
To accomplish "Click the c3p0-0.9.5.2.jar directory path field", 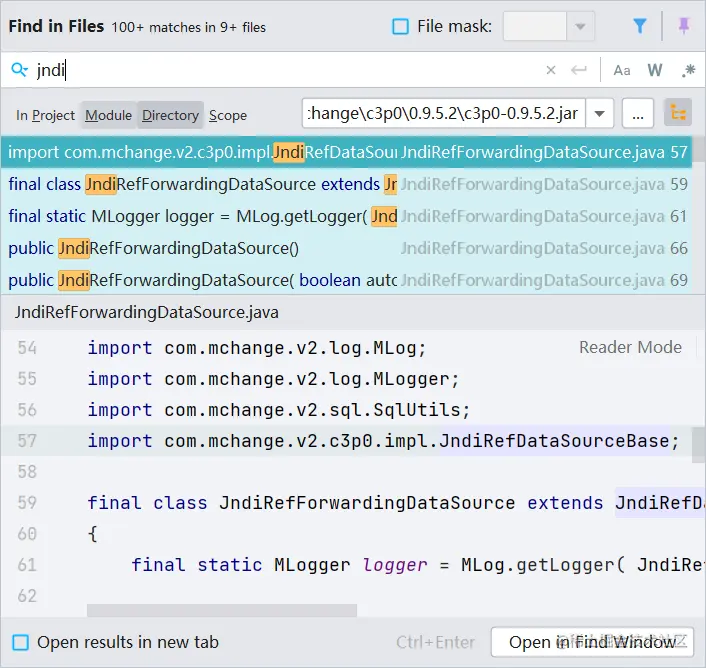I will (444, 113).
